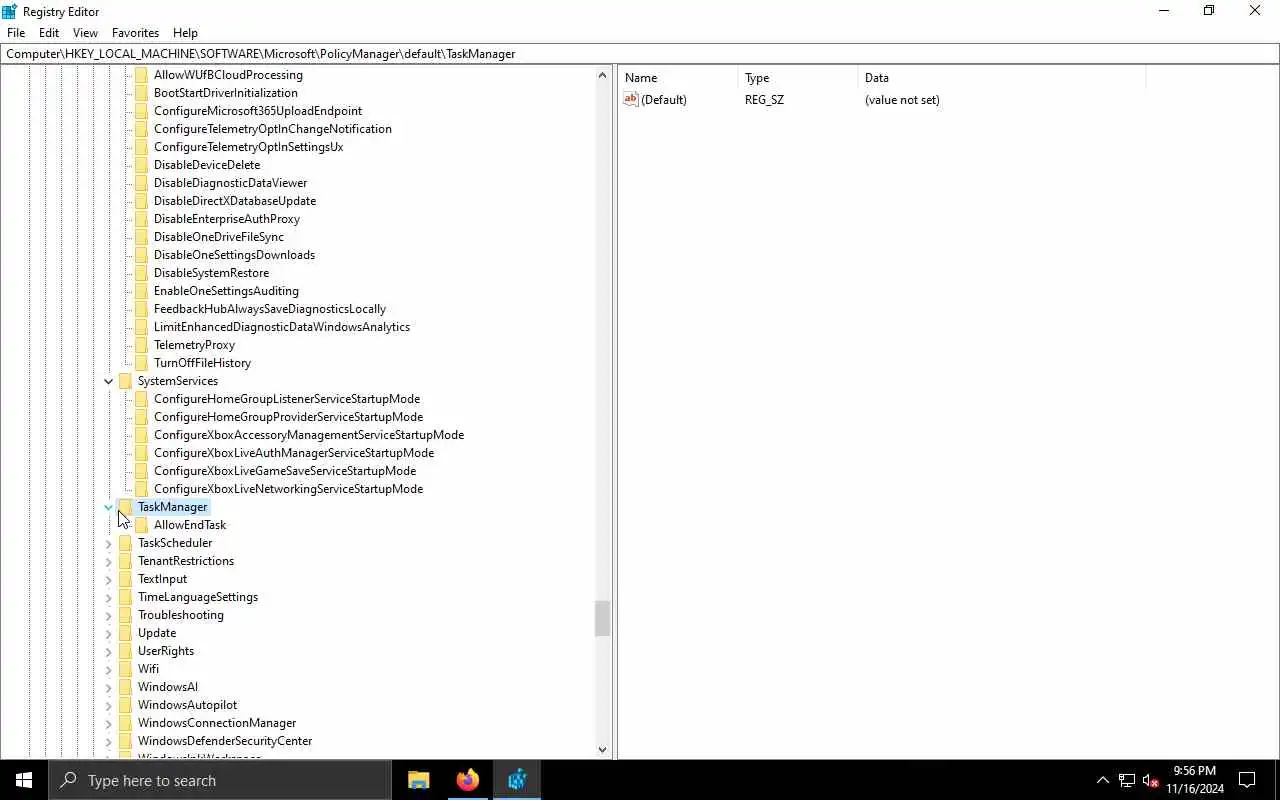This screenshot has height=800, width=1280.
Task: Select the AllowEndTask key
Action: 190,525
